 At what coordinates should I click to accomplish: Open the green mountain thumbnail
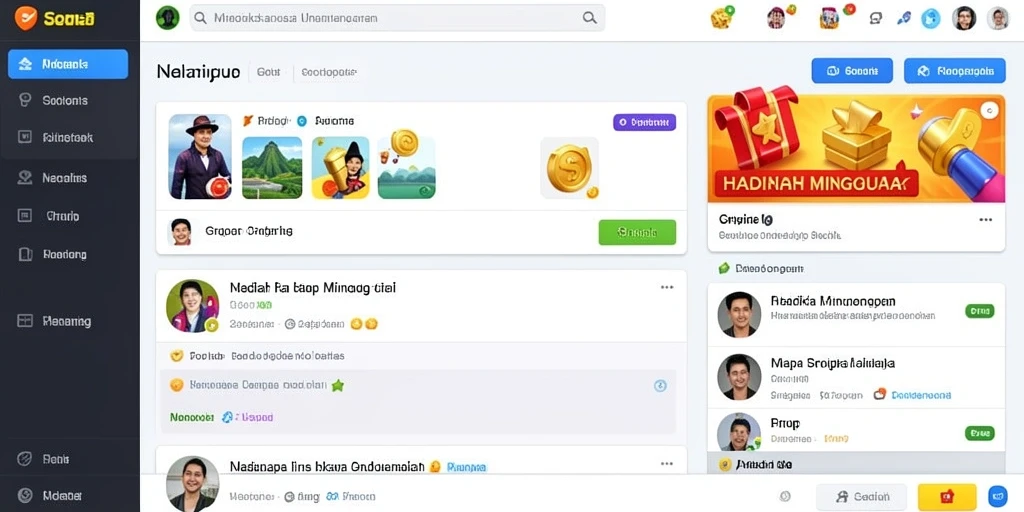point(272,167)
